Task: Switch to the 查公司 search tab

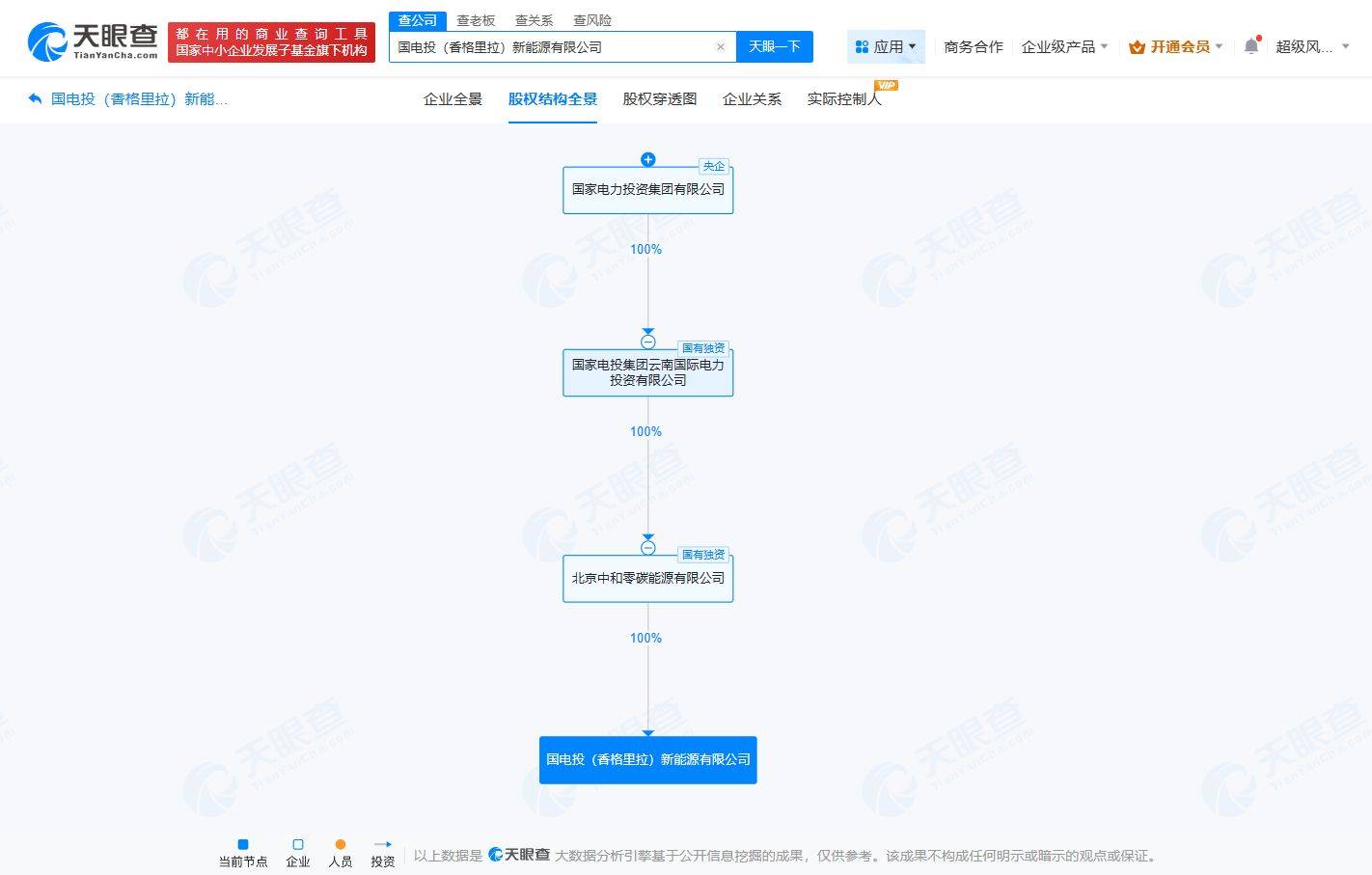Action: coord(418,20)
